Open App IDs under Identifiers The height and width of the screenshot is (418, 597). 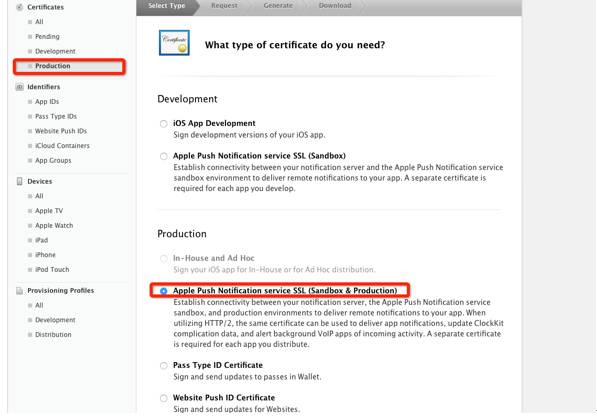(47, 102)
